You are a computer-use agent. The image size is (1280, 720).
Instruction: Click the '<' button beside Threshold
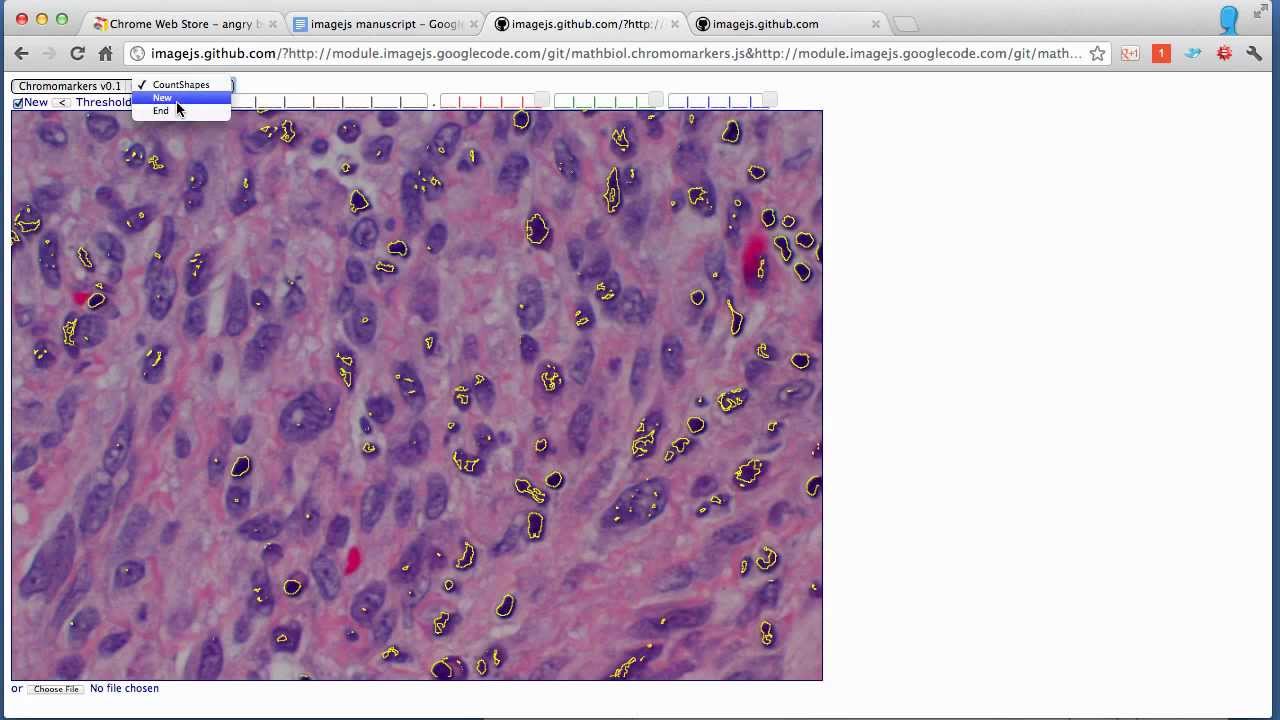[62, 103]
